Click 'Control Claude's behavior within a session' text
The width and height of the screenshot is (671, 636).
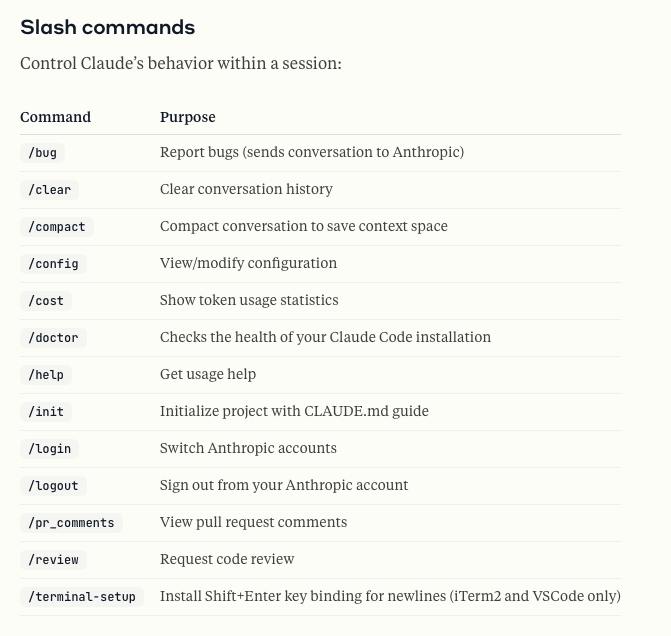tap(181, 63)
